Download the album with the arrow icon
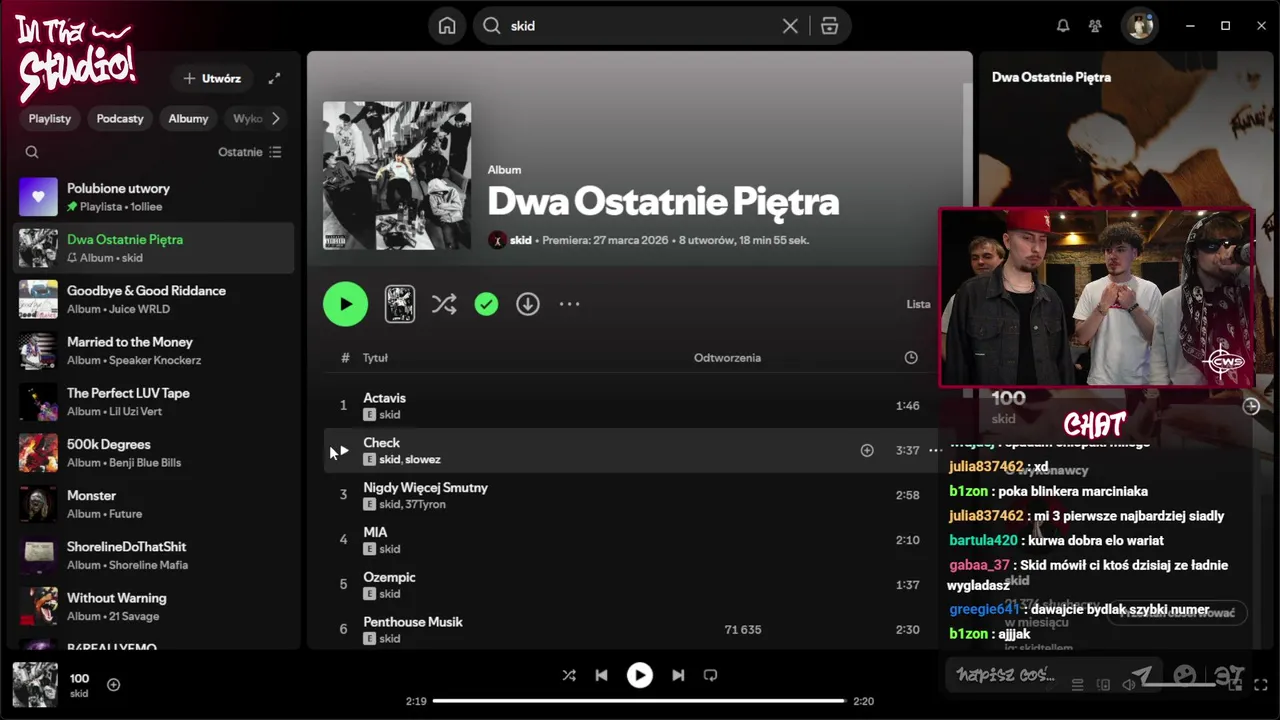The height and width of the screenshot is (720, 1280). pyautogui.click(x=528, y=304)
